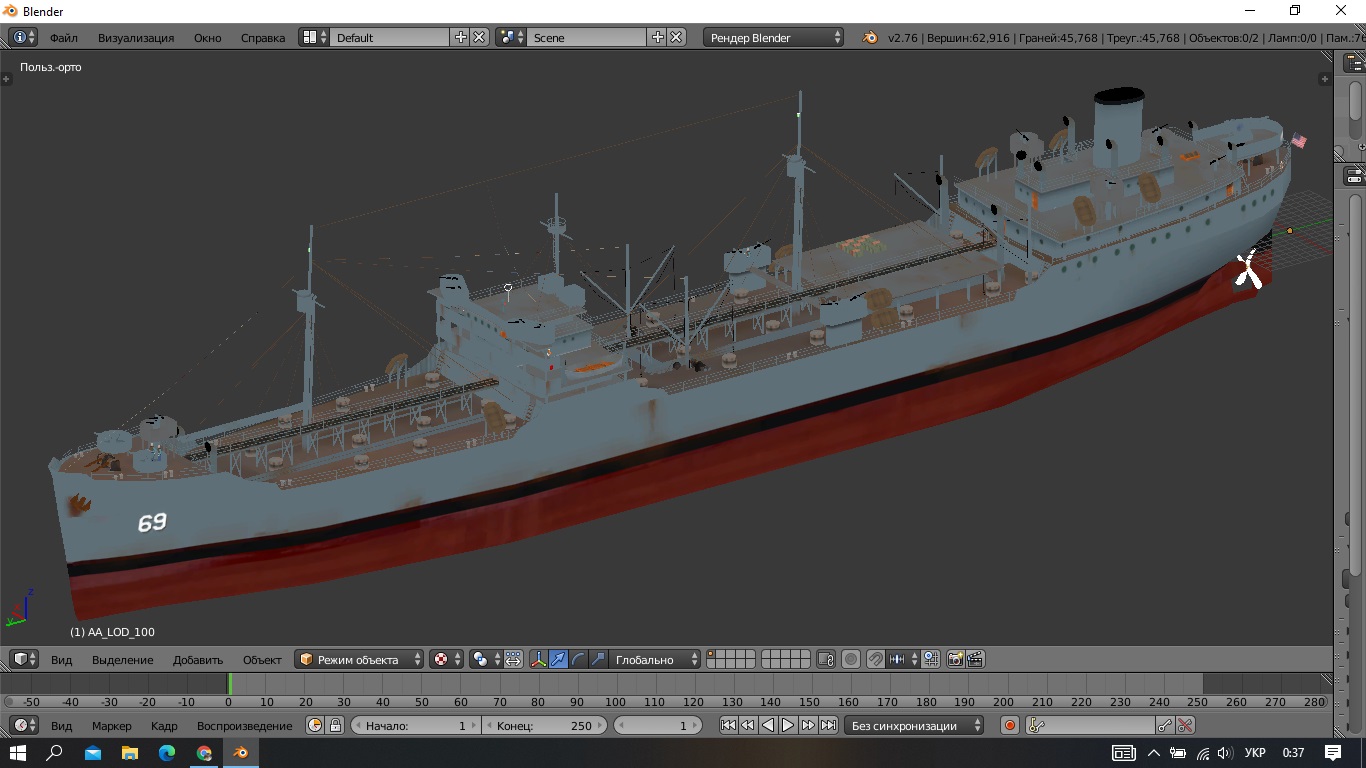
Task: Expand the Рендер Blender engine selector
Action: tap(775, 38)
